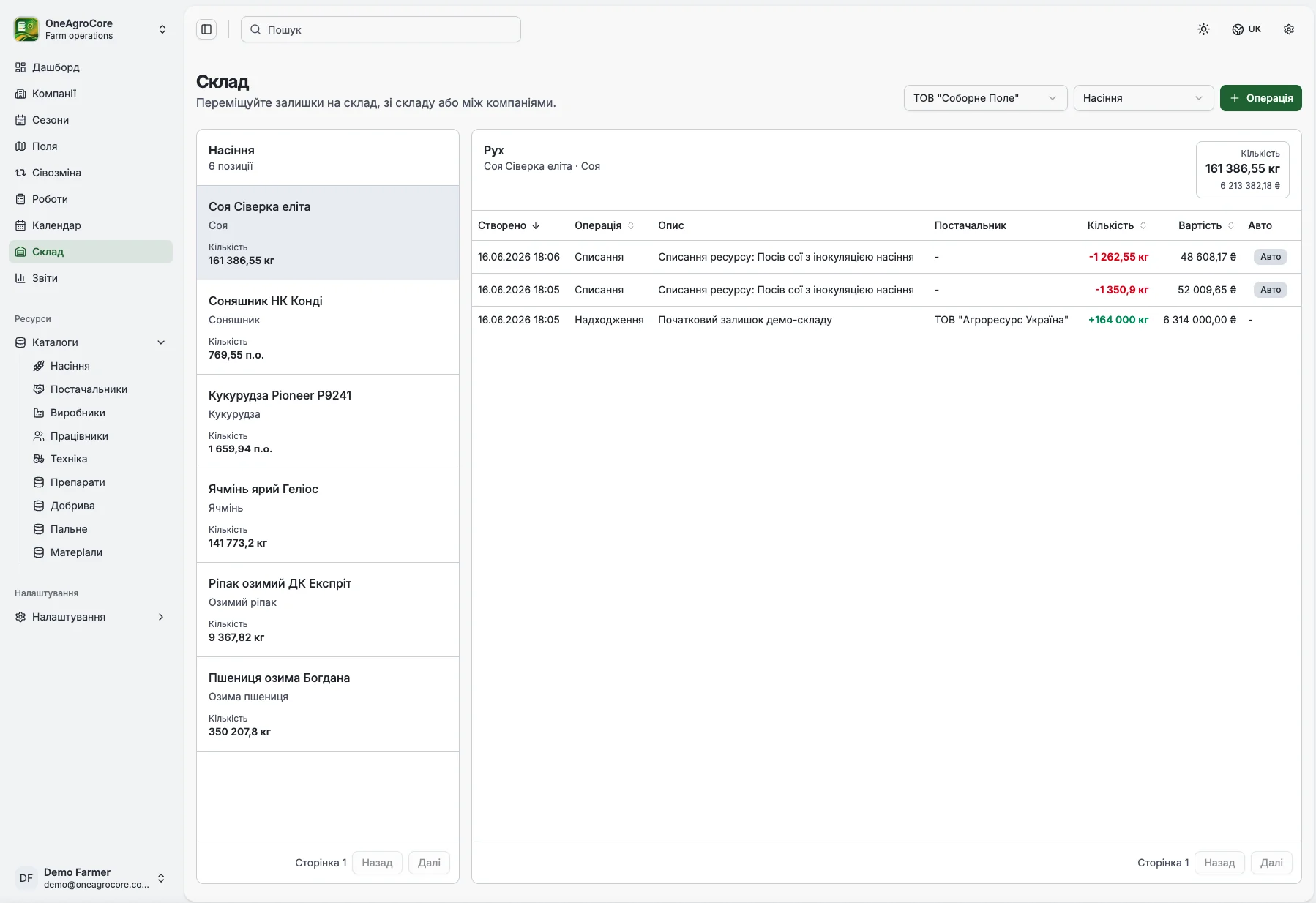Click the Каталоги database icon
Viewport: 1316px width, 903px height.
tap(20, 342)
